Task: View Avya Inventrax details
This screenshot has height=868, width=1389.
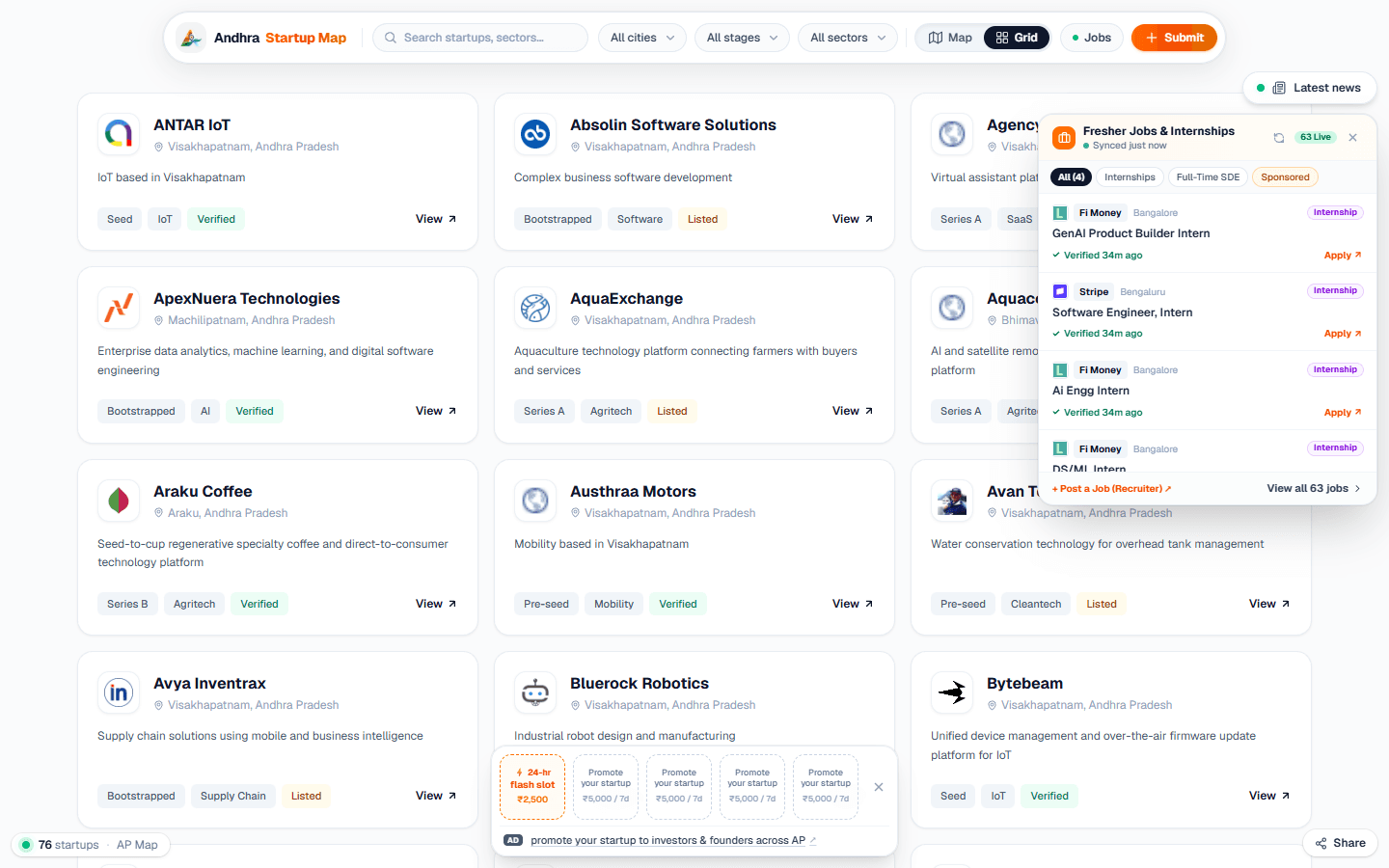Action: pyautogui.click(x=436, y=796)
